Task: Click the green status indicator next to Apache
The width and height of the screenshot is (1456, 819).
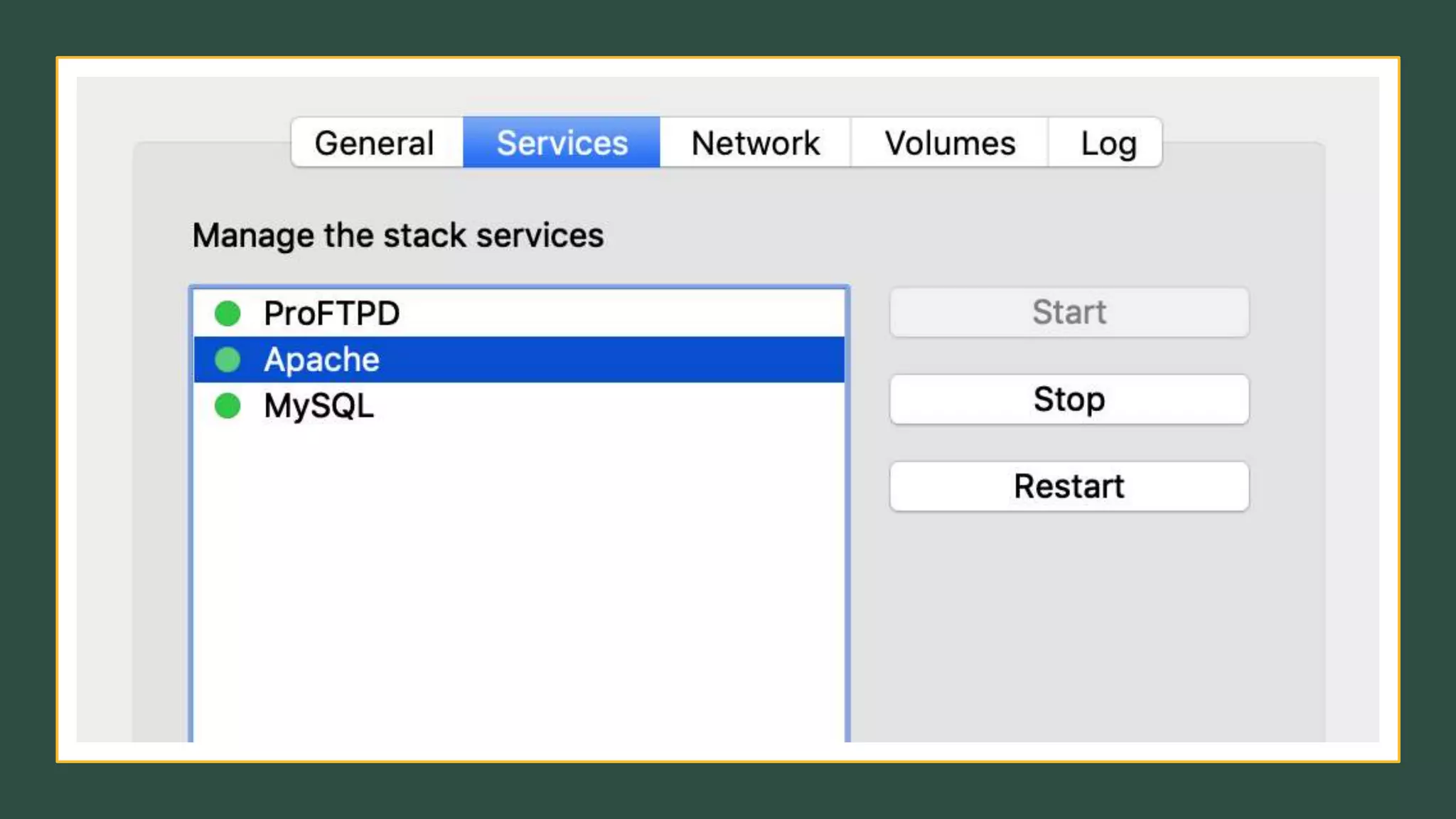Action: click(x=227, y=360)
